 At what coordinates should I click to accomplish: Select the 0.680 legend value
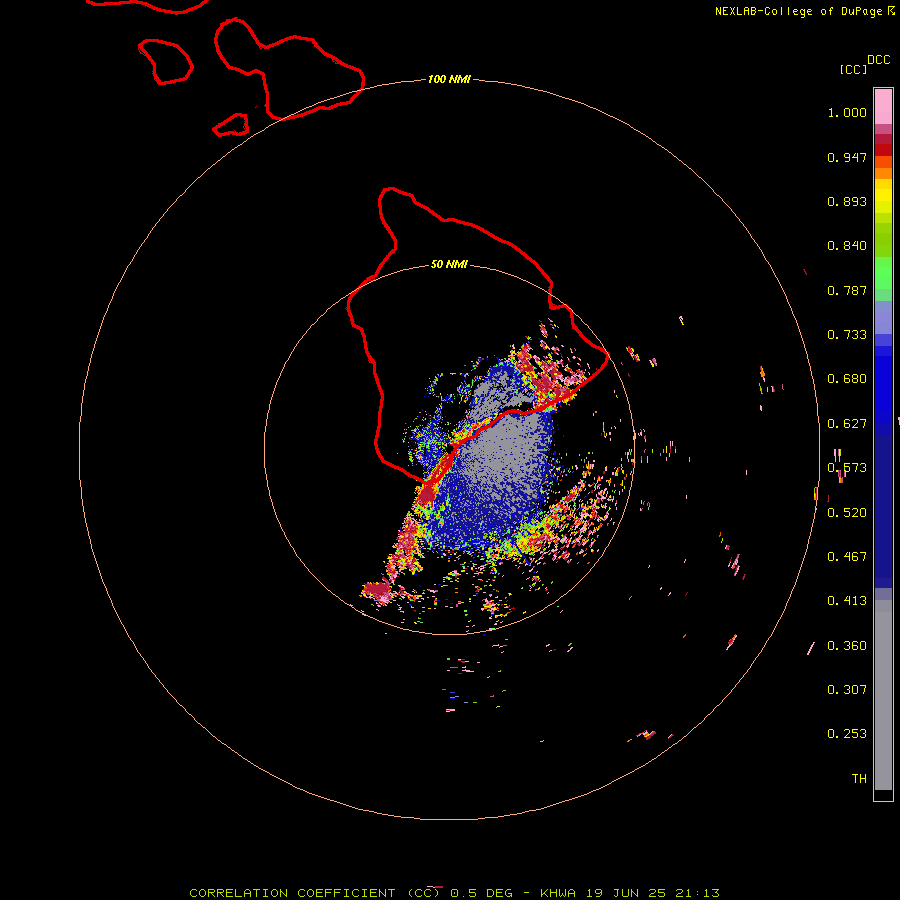point(847,379)
